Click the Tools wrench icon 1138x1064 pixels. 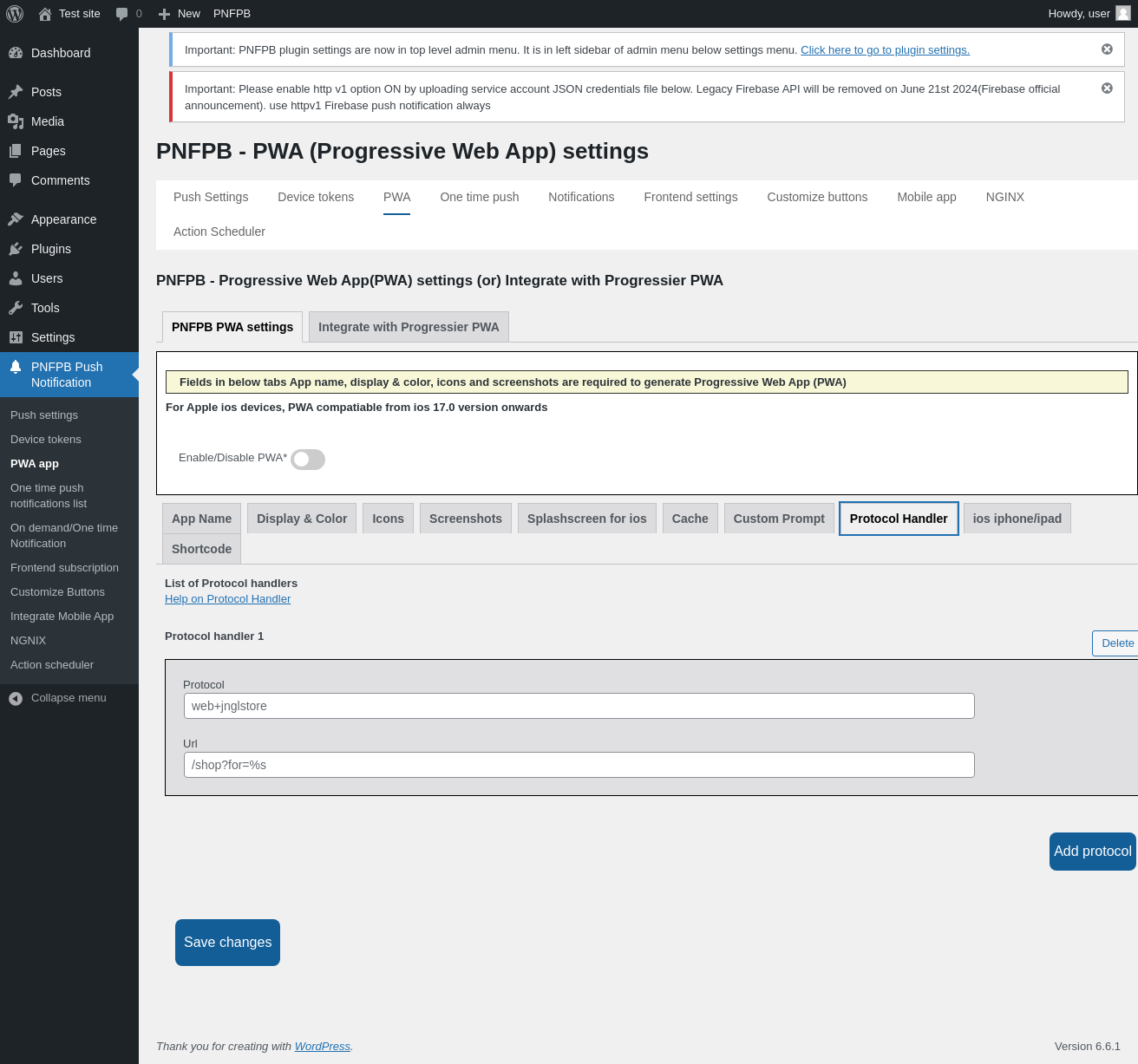coord(16,308)
